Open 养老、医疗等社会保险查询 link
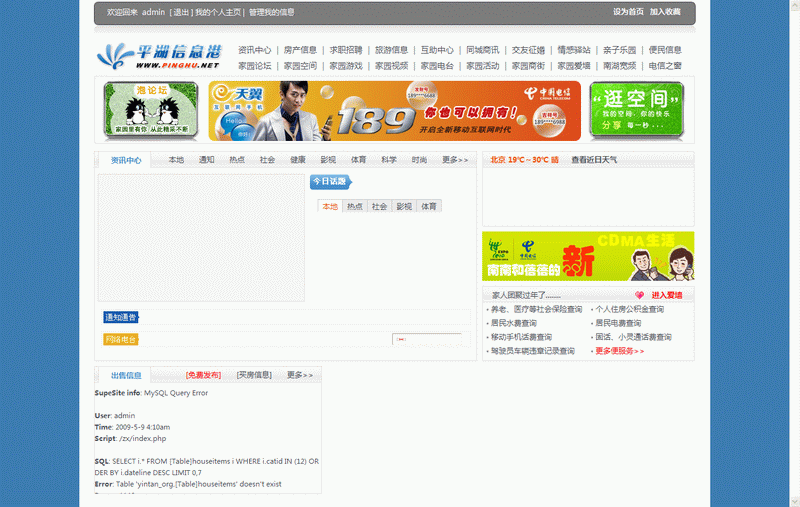This screenshot has height=507, width=800. coord(536,309)
